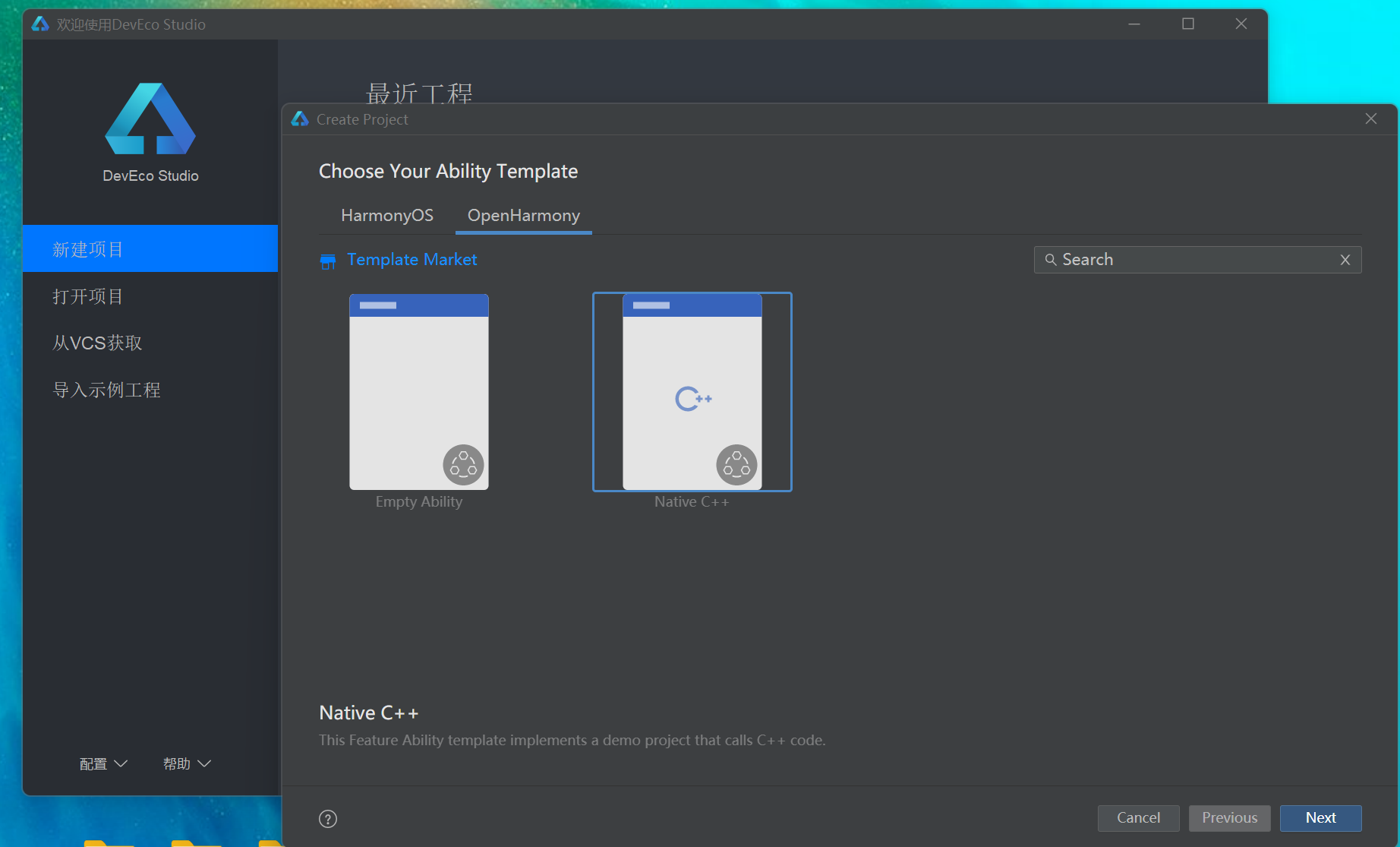
Task: Click the DevEco icon in welcome window title bar
Action: 40,24
